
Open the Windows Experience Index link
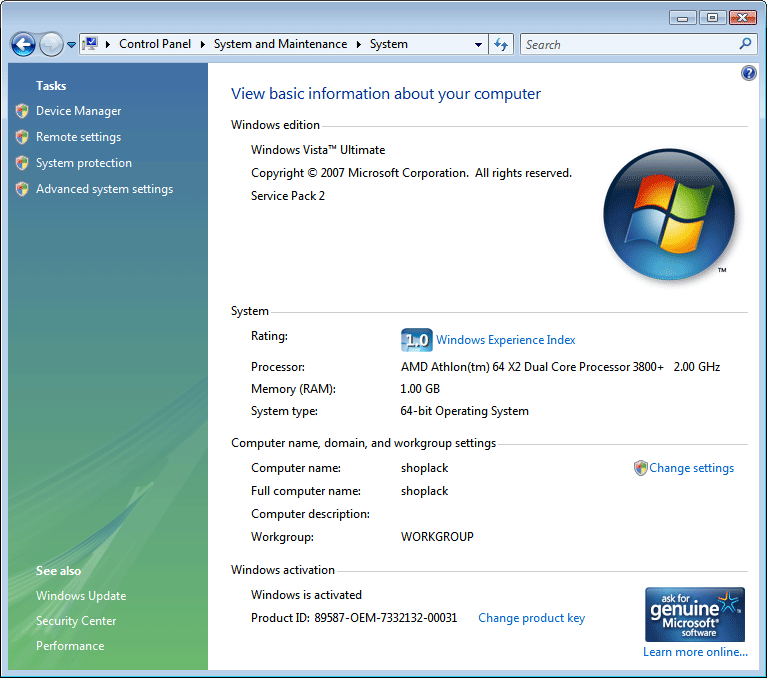pos(505,340)
